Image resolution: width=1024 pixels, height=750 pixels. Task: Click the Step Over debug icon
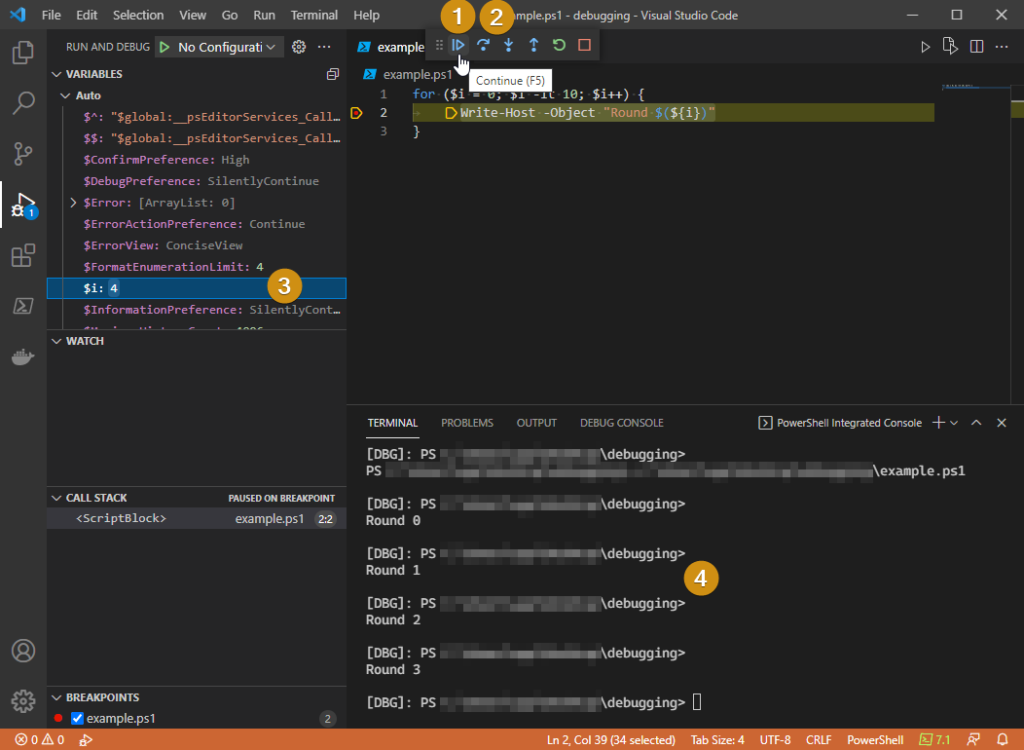[x=482, y=44]
